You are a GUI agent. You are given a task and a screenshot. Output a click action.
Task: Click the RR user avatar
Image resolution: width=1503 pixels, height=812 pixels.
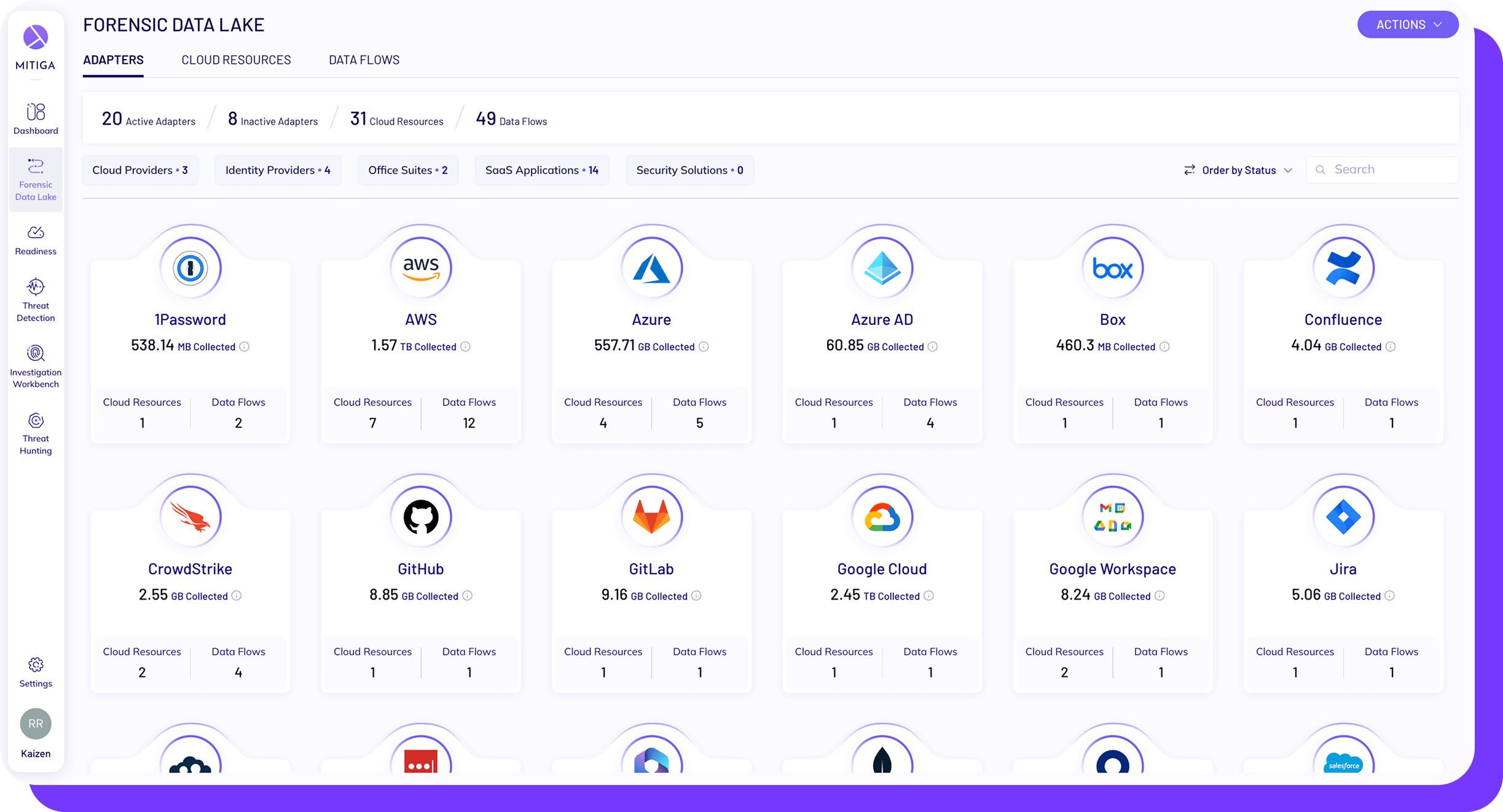click(36, 724)
